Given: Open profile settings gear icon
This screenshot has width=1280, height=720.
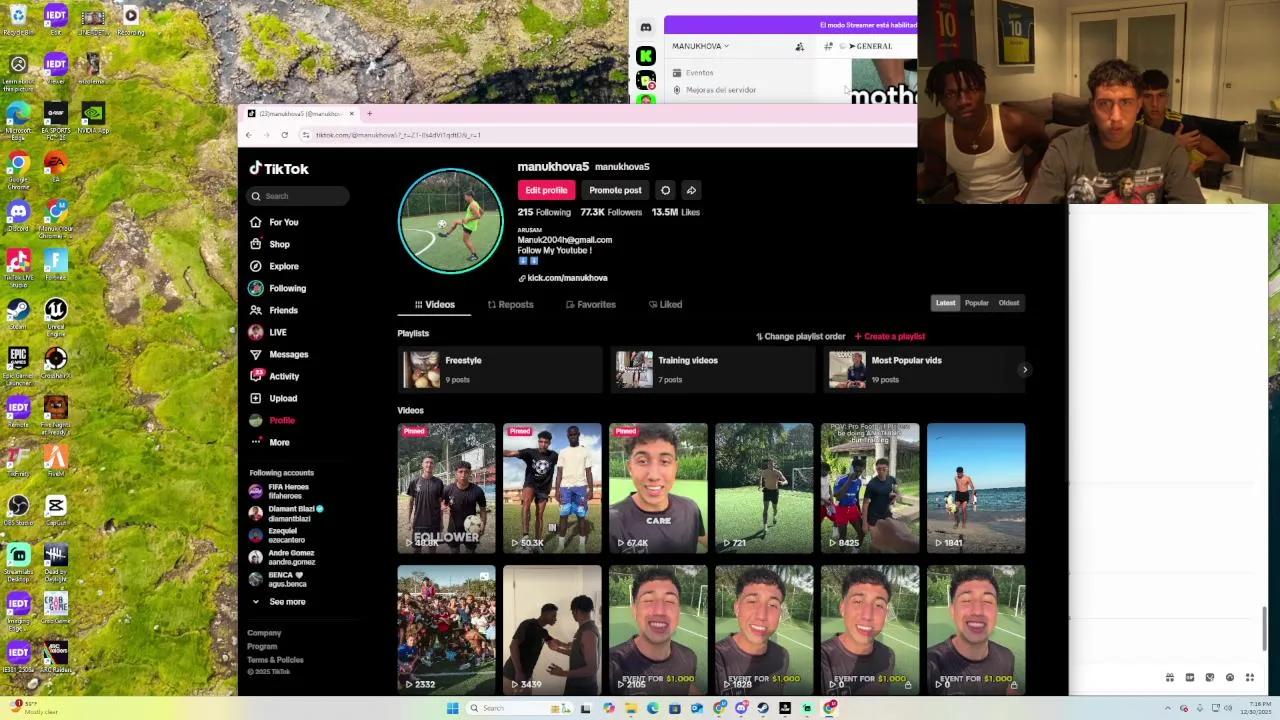Looking at the screenshot, I should [x=665, y=190].
